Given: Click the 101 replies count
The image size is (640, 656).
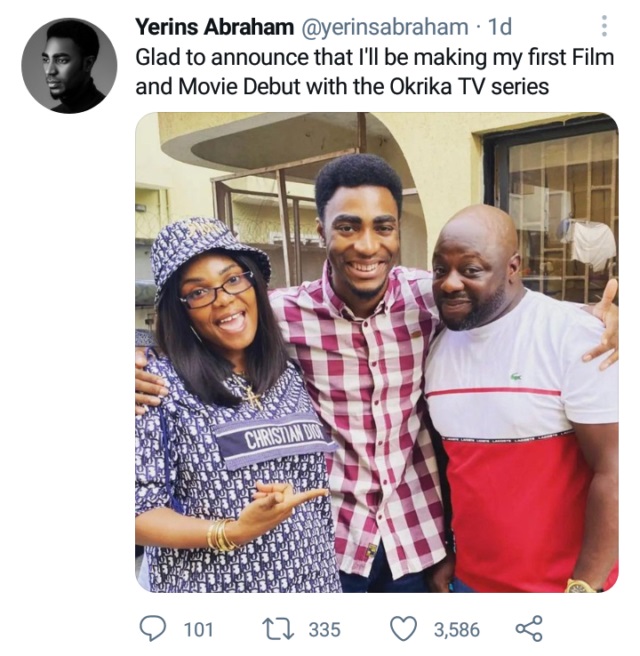Looking at the screenshot, I should click(x=199, y=629).
